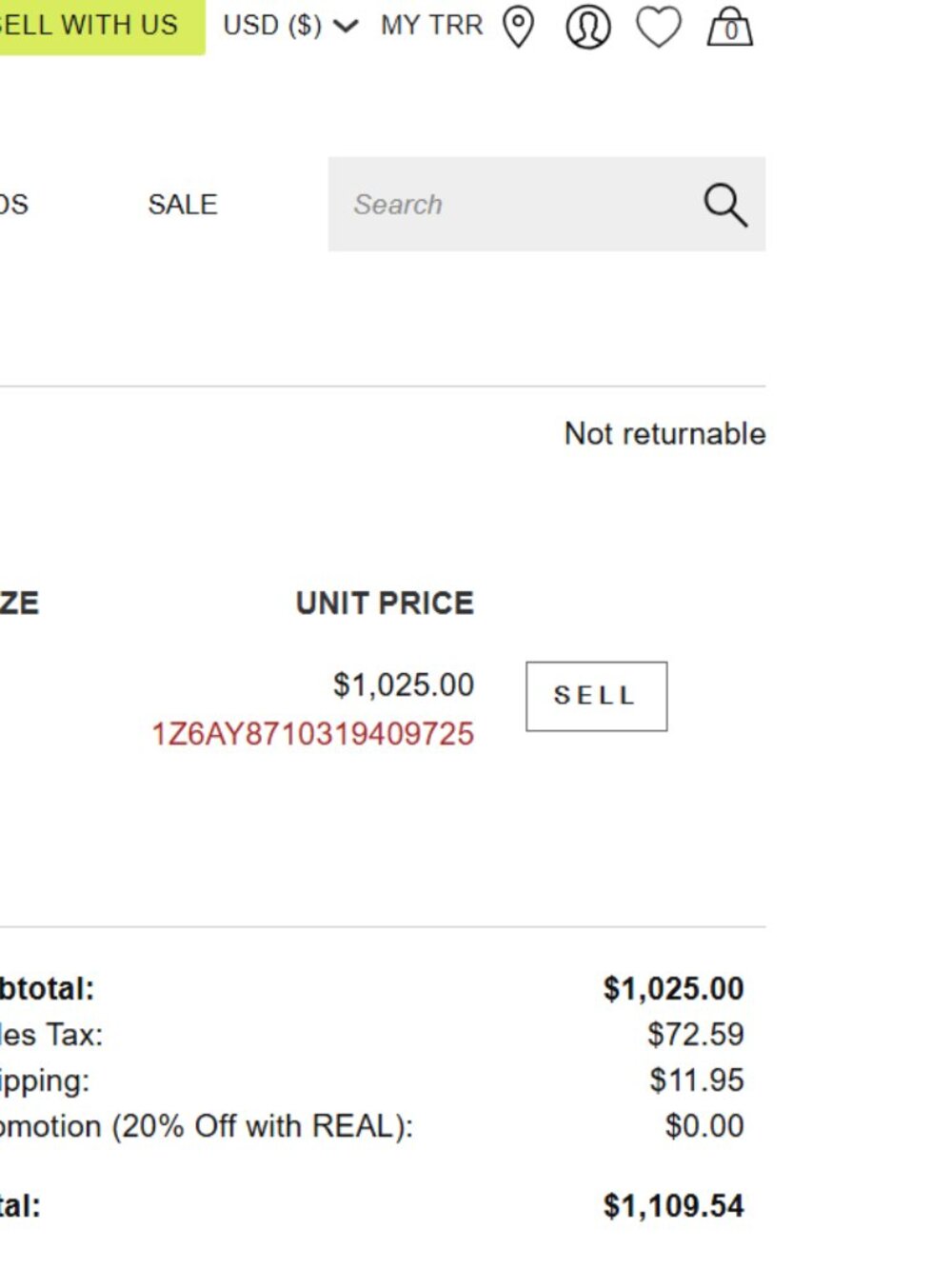Click the UNIT PRICE column header
The height and width of the screenshot is (1269, 952).
click(385, 603)
